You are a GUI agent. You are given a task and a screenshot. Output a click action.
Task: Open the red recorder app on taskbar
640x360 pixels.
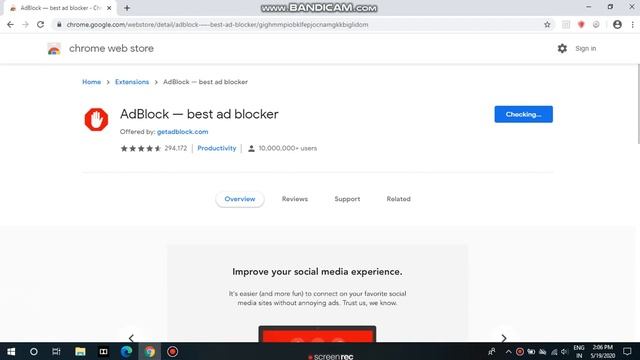[172, 351]
